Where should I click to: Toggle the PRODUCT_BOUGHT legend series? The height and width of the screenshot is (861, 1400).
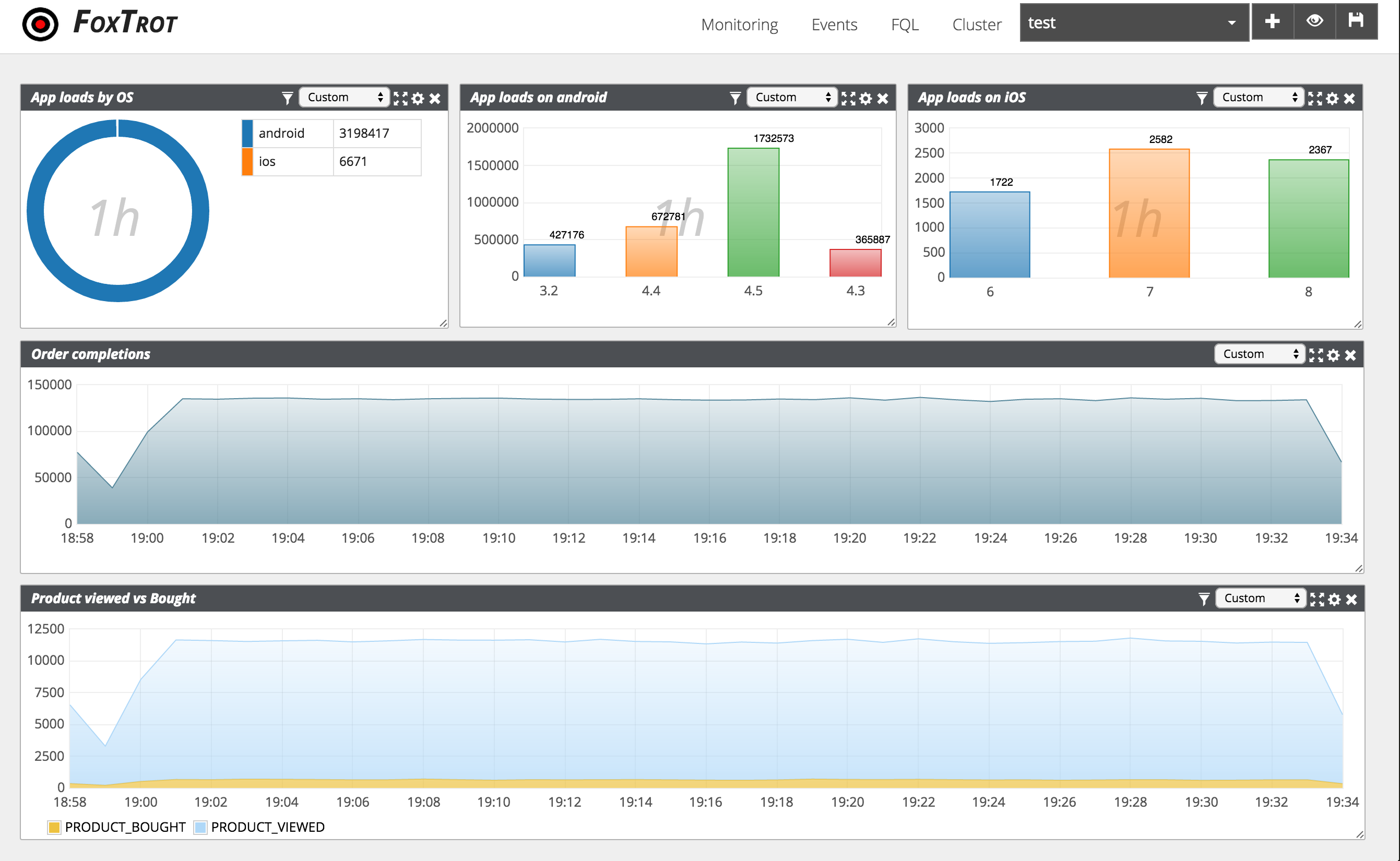tap(117, 828)
